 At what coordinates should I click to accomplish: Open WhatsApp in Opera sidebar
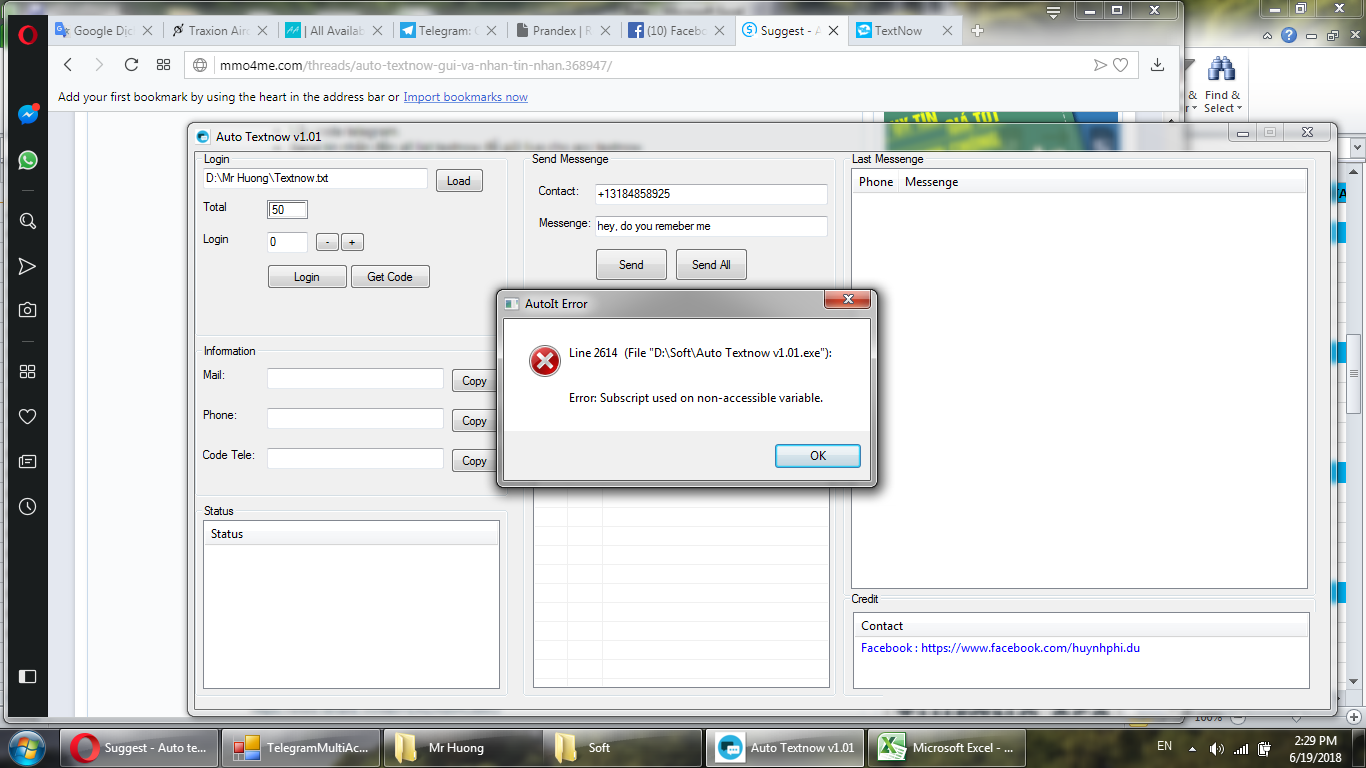28,160
